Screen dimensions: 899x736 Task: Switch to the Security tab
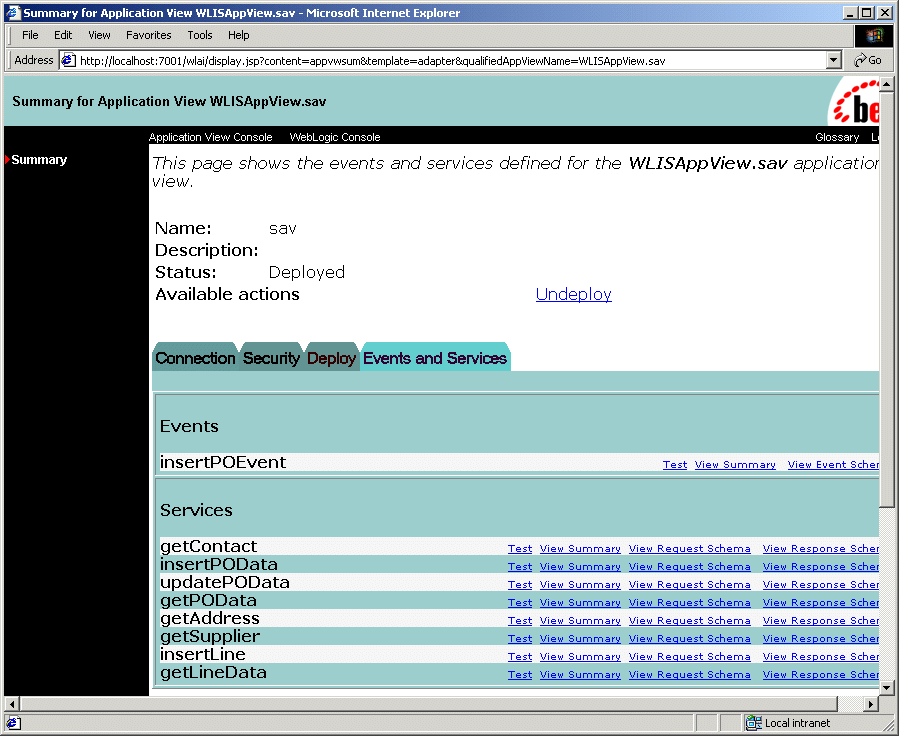271,358
